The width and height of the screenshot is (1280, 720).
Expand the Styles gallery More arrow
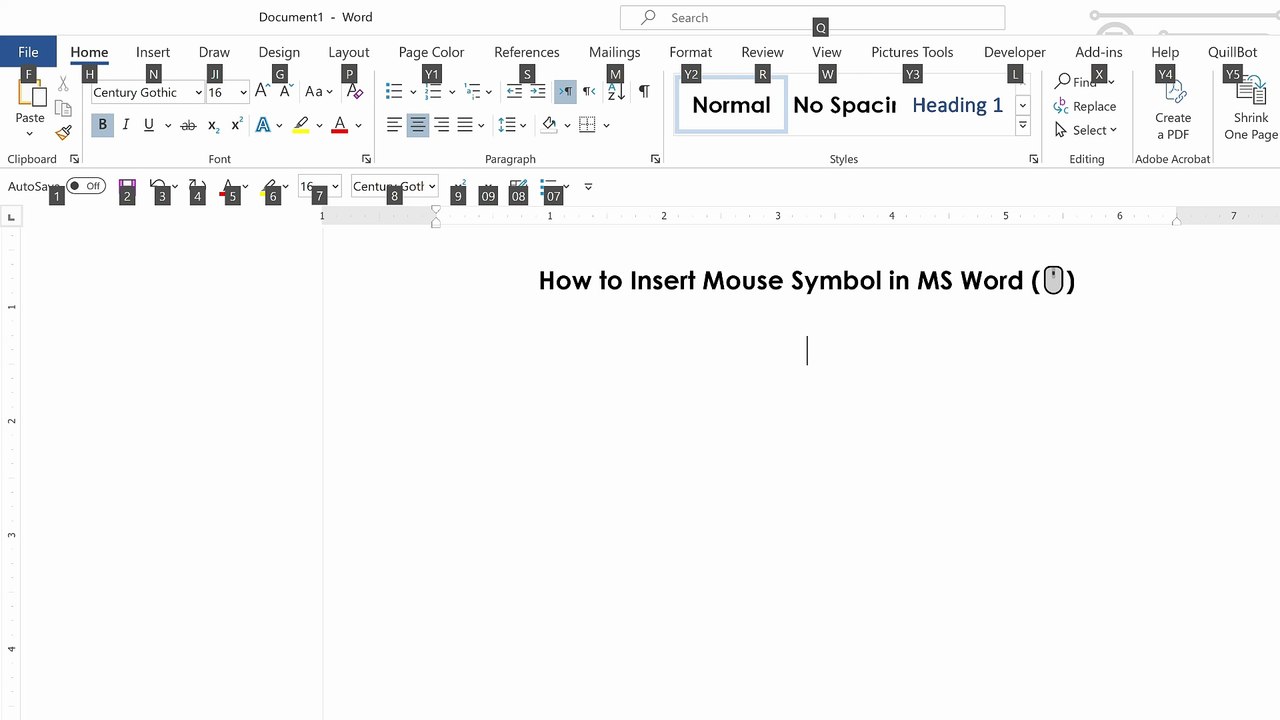pos(1023,126)
